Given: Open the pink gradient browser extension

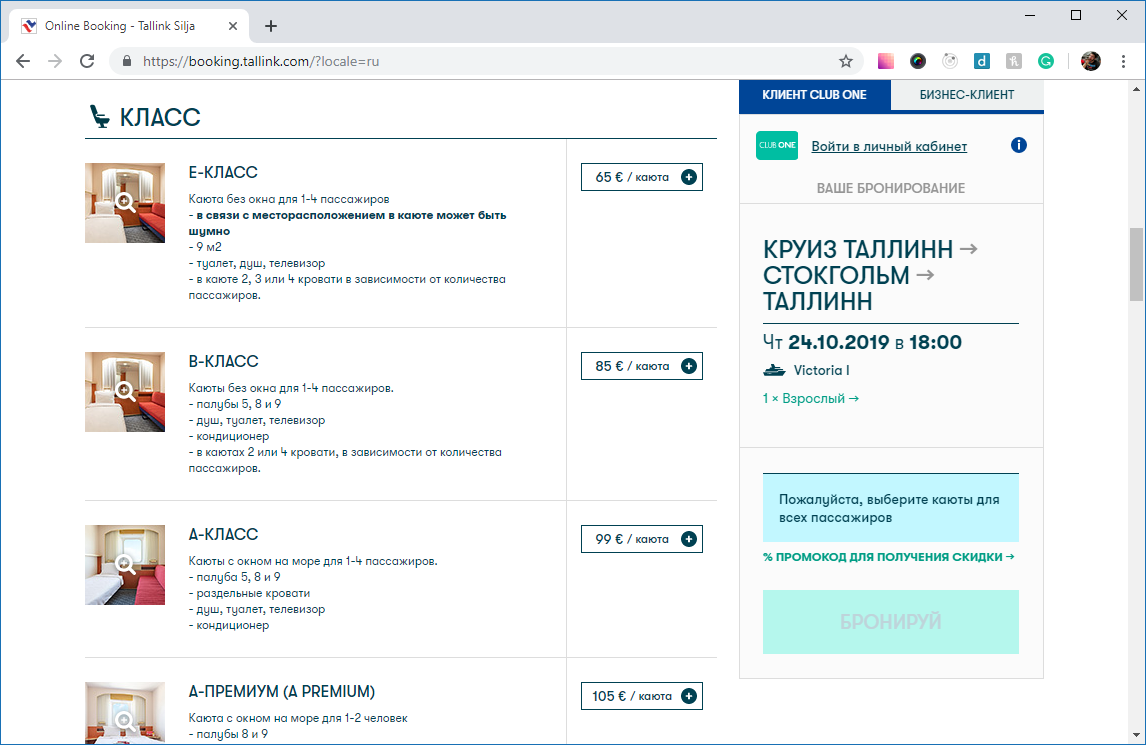Looking at the screenshot, I should [886, 61].
